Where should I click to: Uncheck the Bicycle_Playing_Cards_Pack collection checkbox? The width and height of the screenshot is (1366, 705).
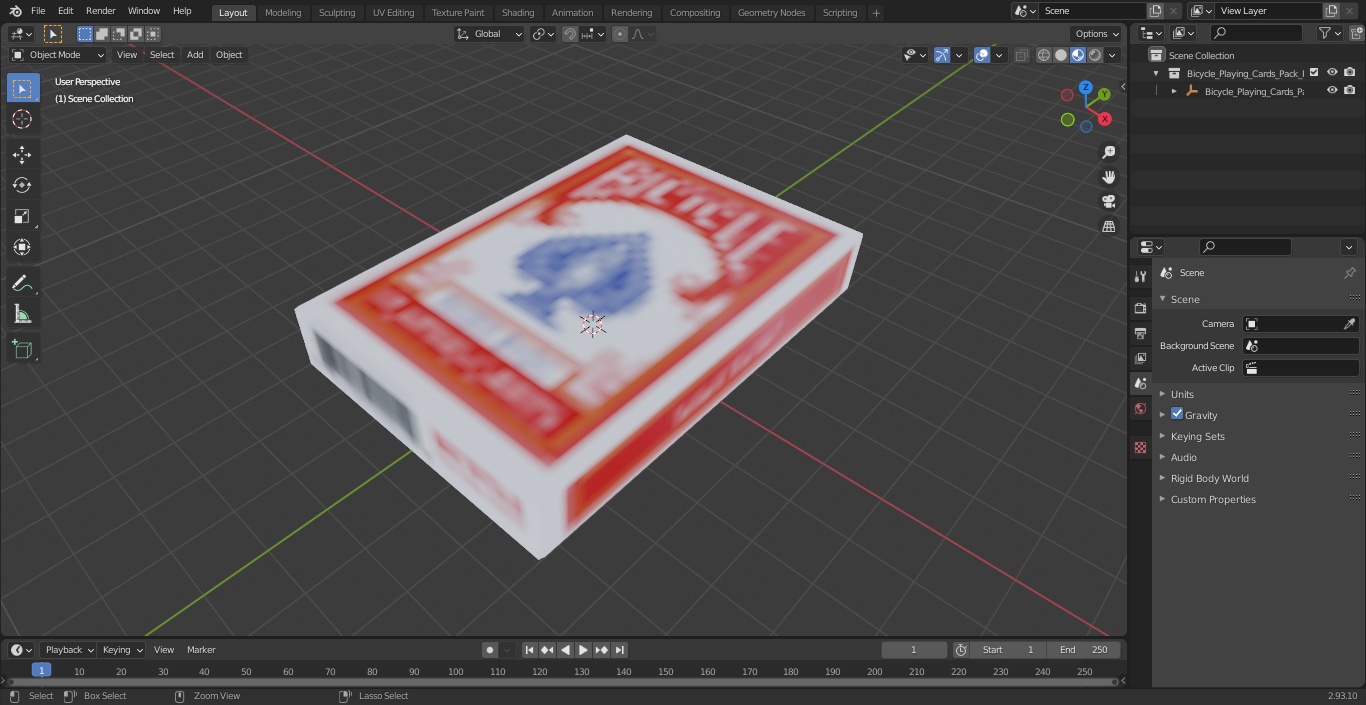(x=1314, y=72)
